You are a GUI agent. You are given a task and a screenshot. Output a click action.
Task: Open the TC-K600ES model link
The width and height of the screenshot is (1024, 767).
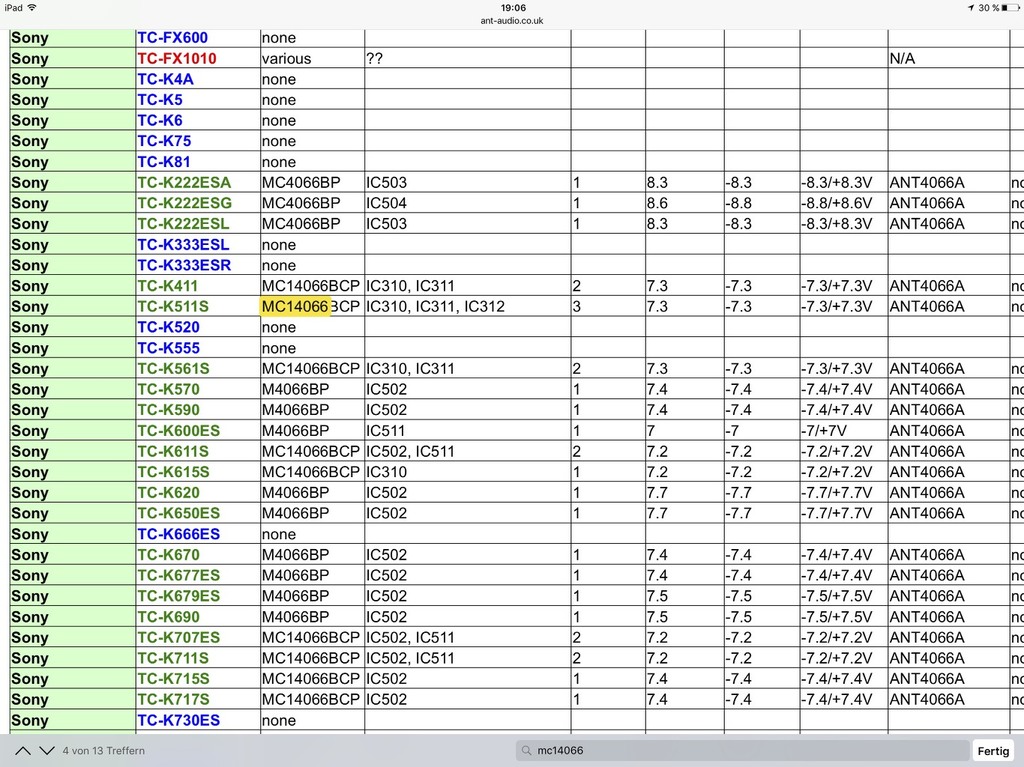[178, 431]
